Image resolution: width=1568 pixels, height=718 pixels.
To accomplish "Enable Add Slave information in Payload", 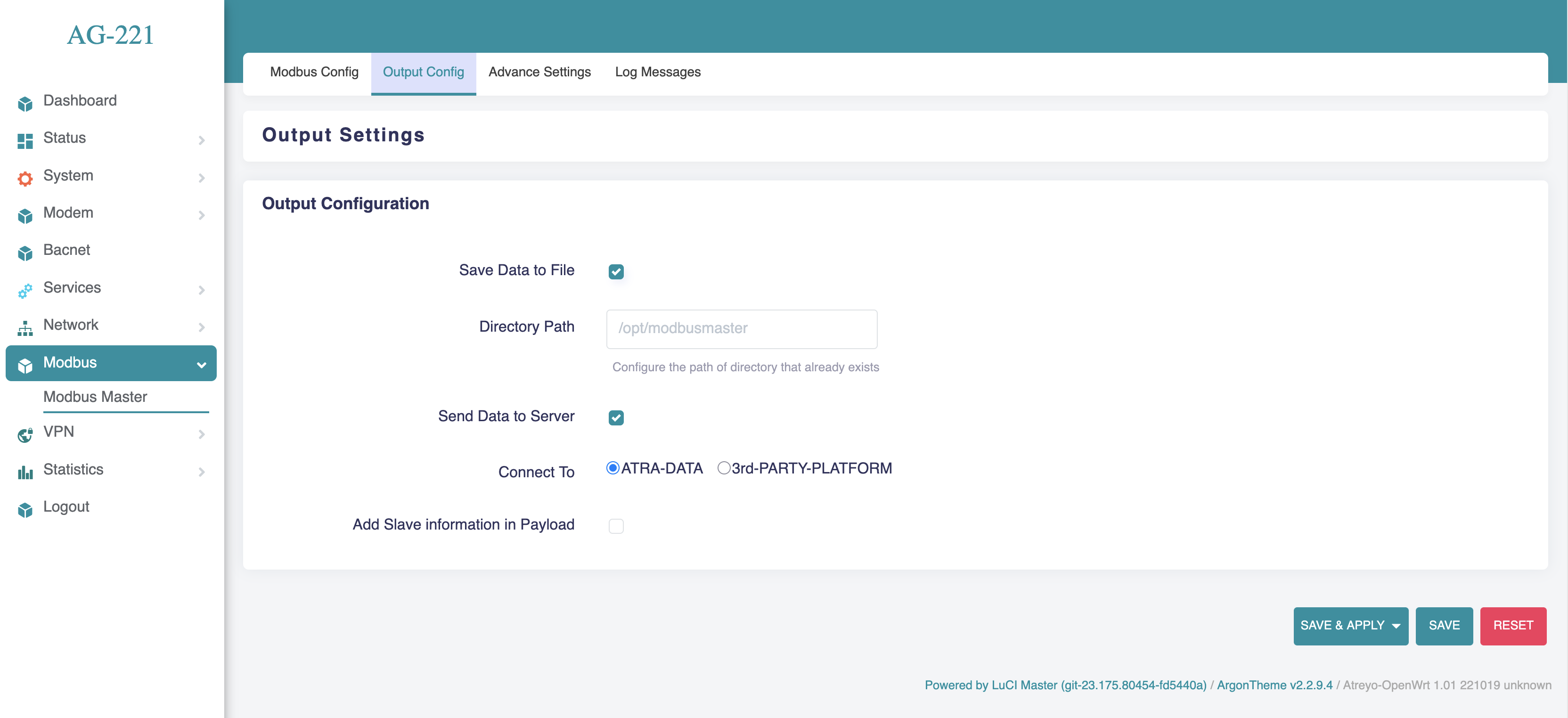I will (616, 526).
